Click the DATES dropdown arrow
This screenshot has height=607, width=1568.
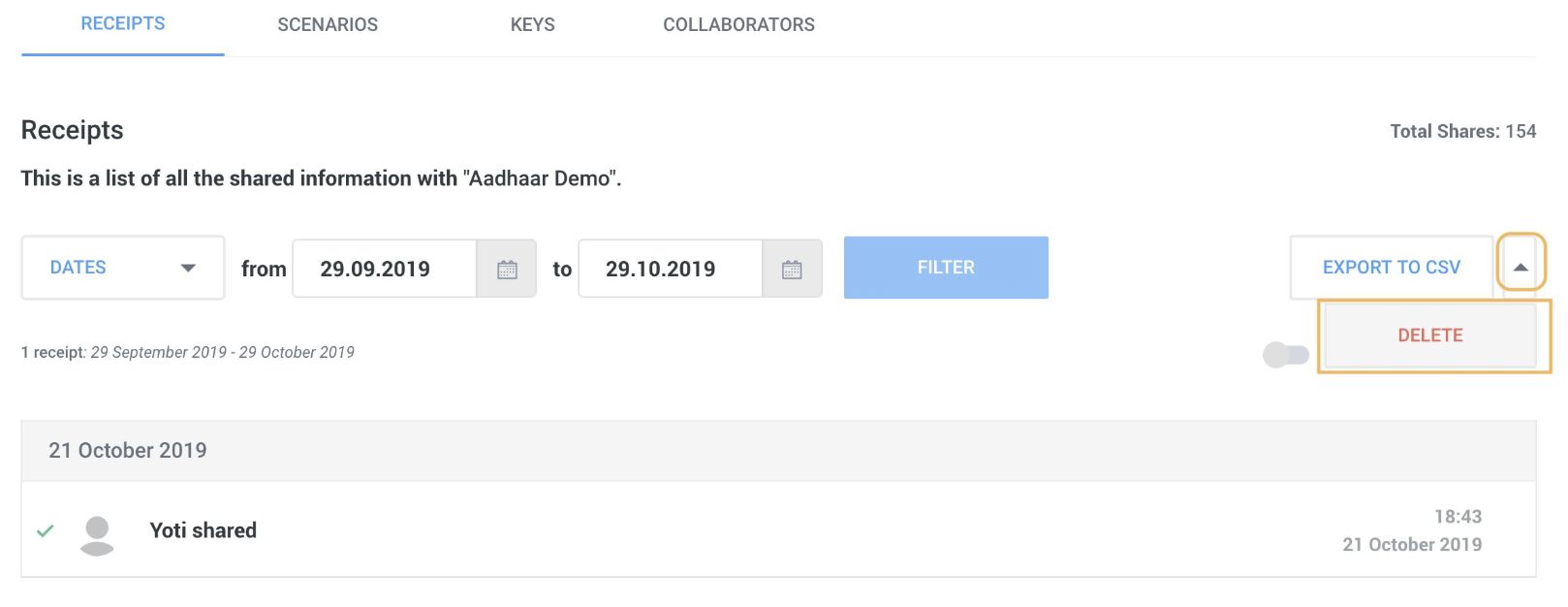point(188,269)
